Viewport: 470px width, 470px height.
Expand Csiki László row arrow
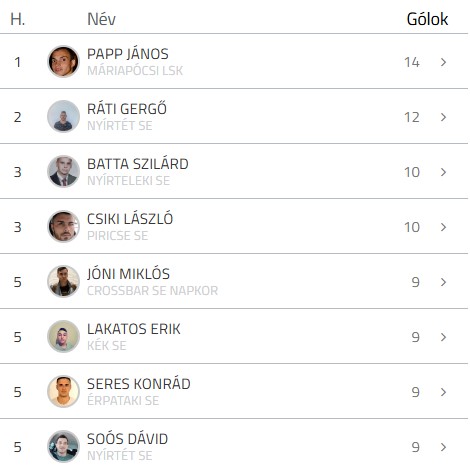443,227
